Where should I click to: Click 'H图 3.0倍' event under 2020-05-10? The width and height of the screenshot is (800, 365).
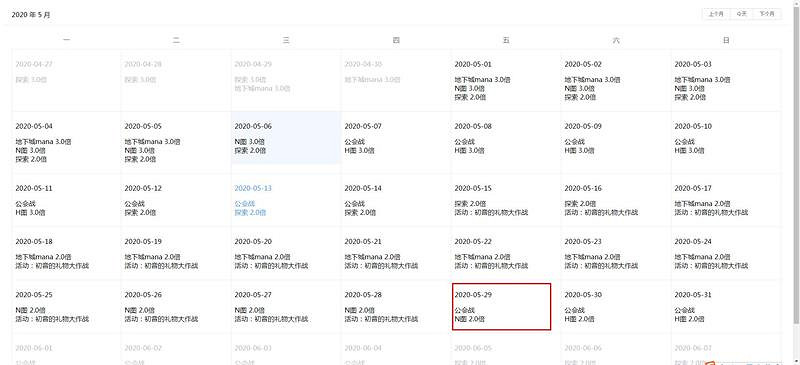point(689,151)
